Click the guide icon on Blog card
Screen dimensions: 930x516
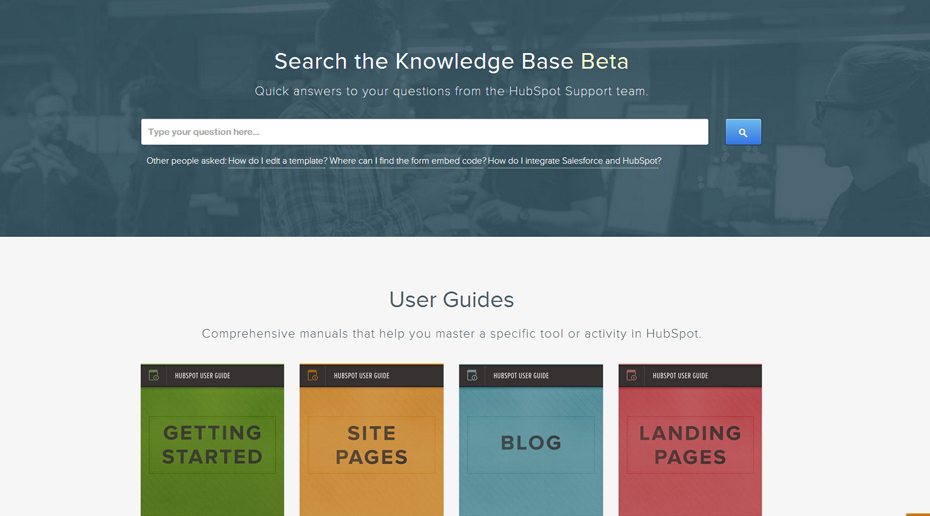472,376
